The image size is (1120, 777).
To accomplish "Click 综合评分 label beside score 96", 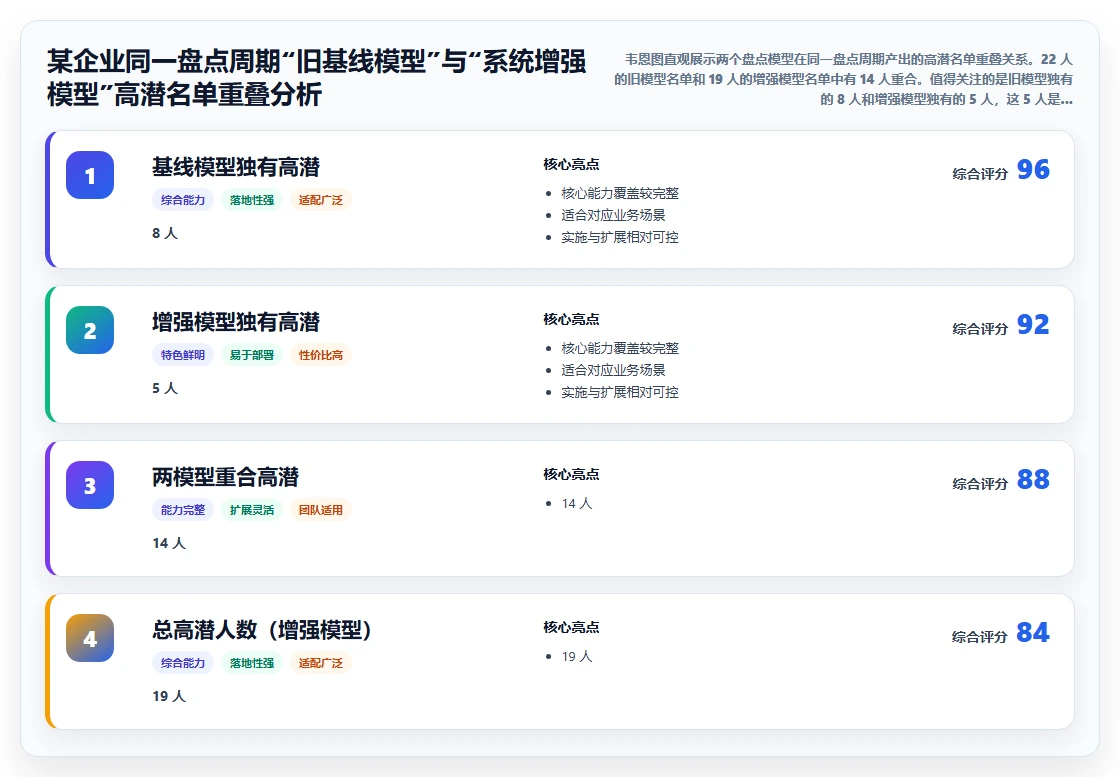I will click(980, 174).
